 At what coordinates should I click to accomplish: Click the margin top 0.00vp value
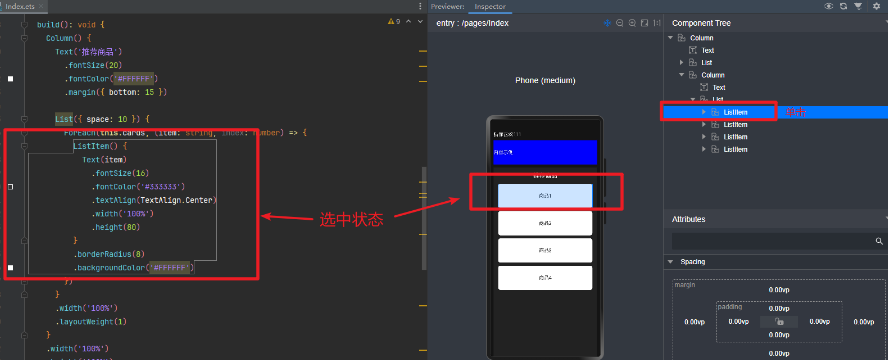(779, 289)
